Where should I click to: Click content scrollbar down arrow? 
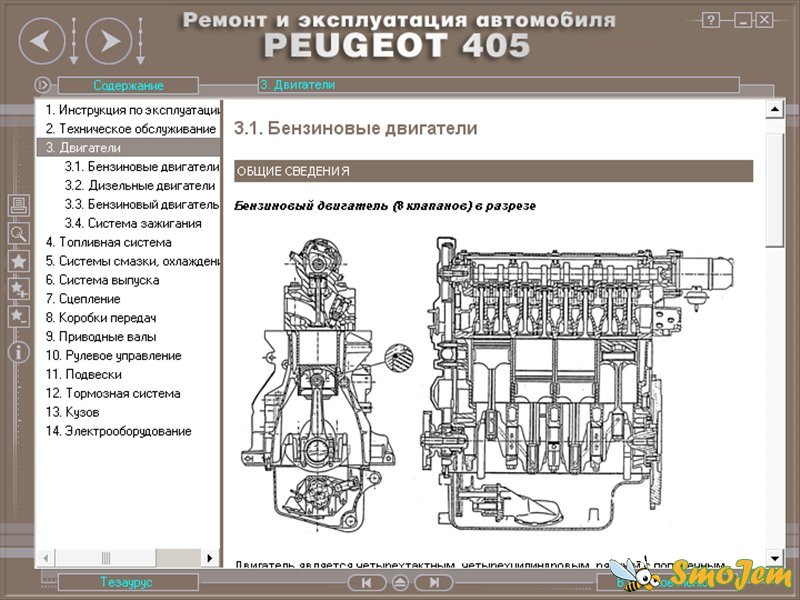[775, 558]
